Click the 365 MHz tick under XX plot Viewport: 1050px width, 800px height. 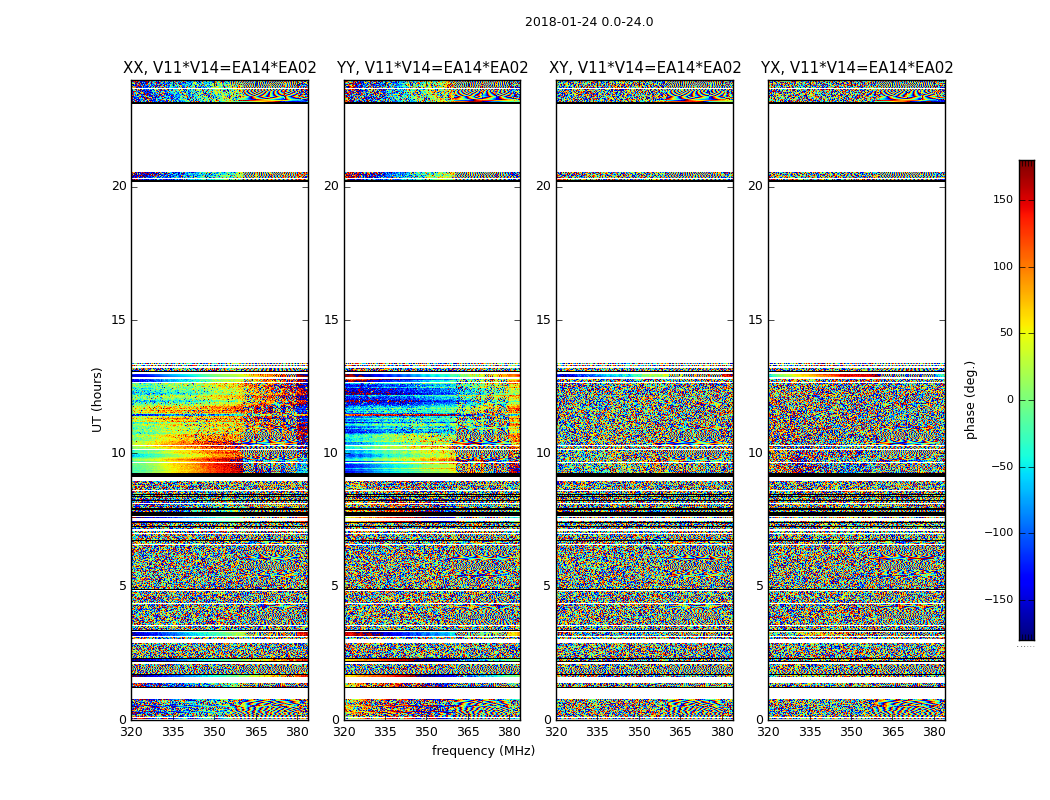[256, 732]
